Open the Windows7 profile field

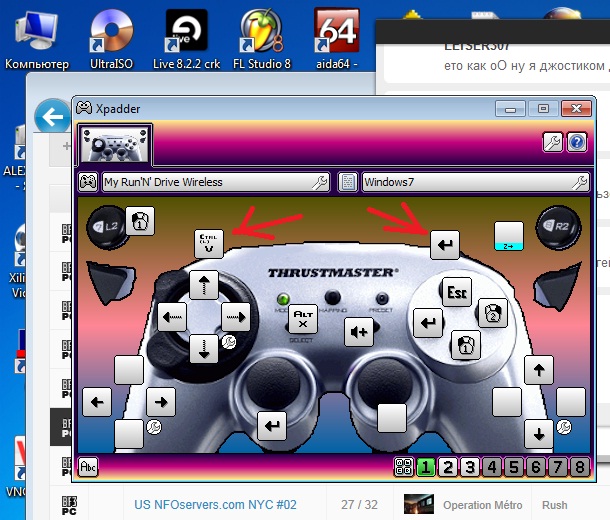[x=475, y=182]
